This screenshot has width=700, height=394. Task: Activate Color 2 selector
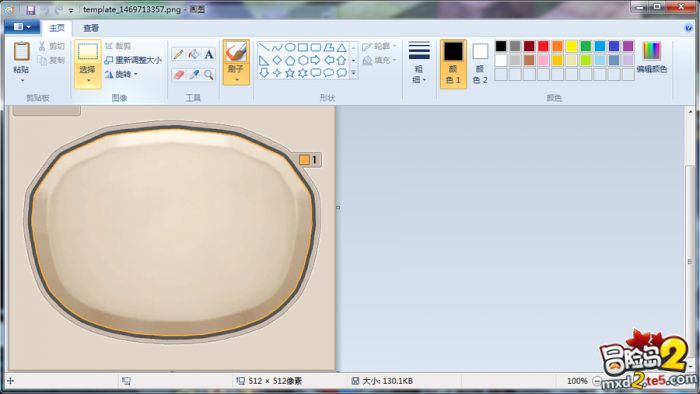tap(480, 64)
